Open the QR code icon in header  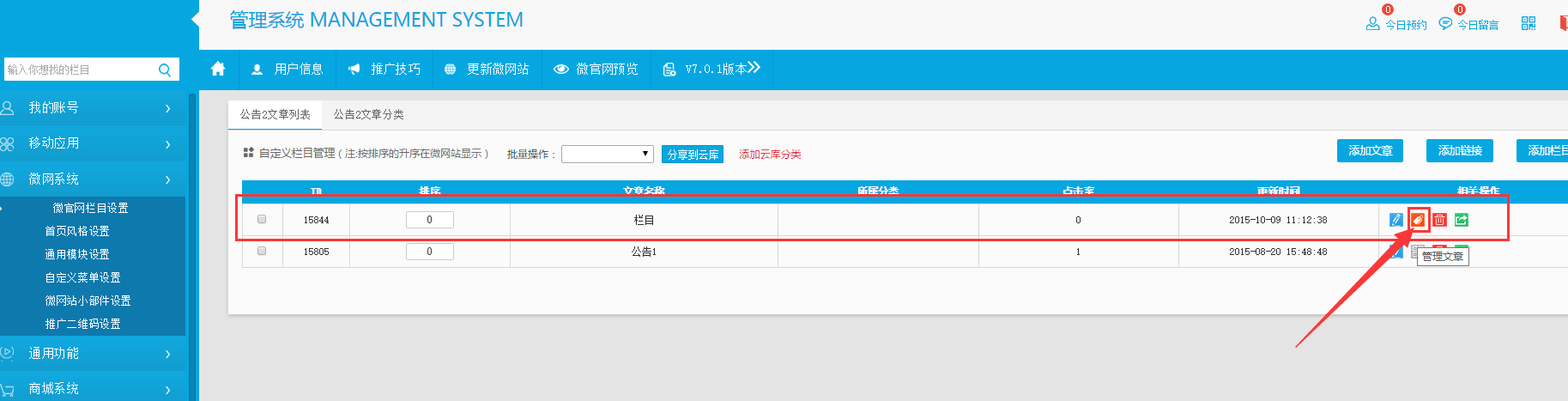pos(1529,23)
